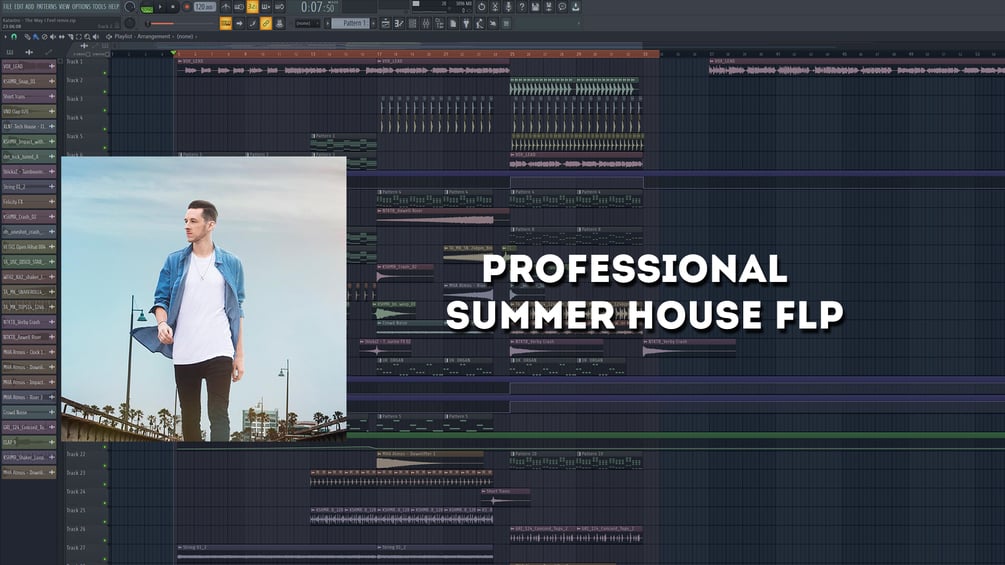The image size is (1005, 565).
Task: Click the red Record button
Action: 187,6
